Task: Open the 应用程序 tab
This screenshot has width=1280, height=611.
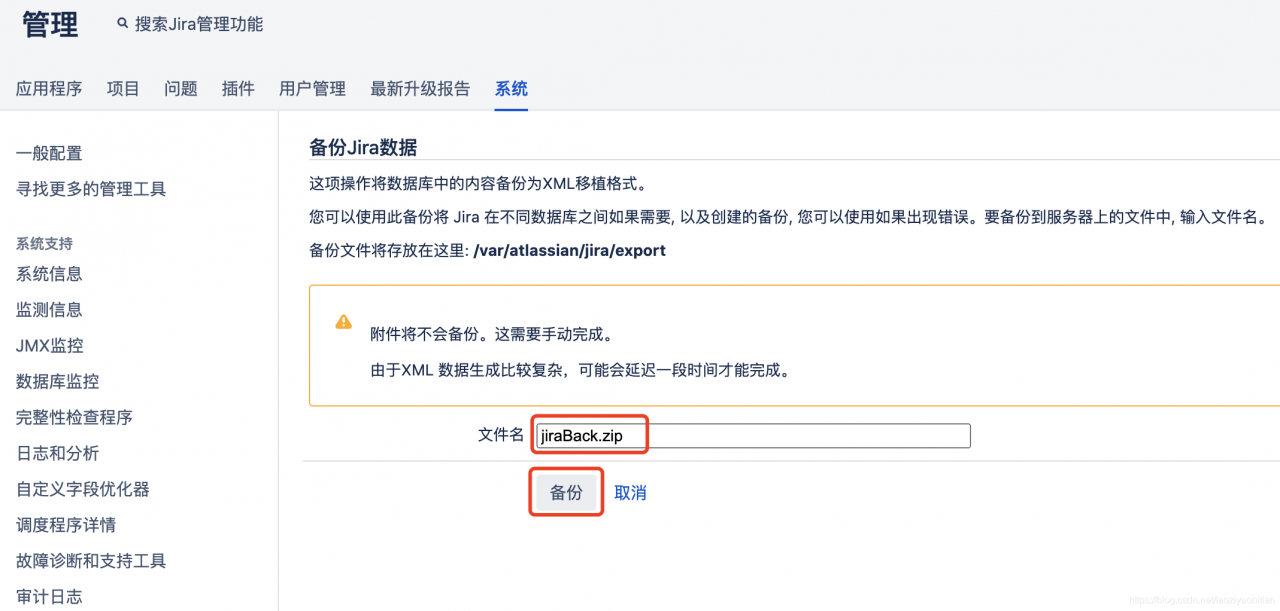Action: 49,89
